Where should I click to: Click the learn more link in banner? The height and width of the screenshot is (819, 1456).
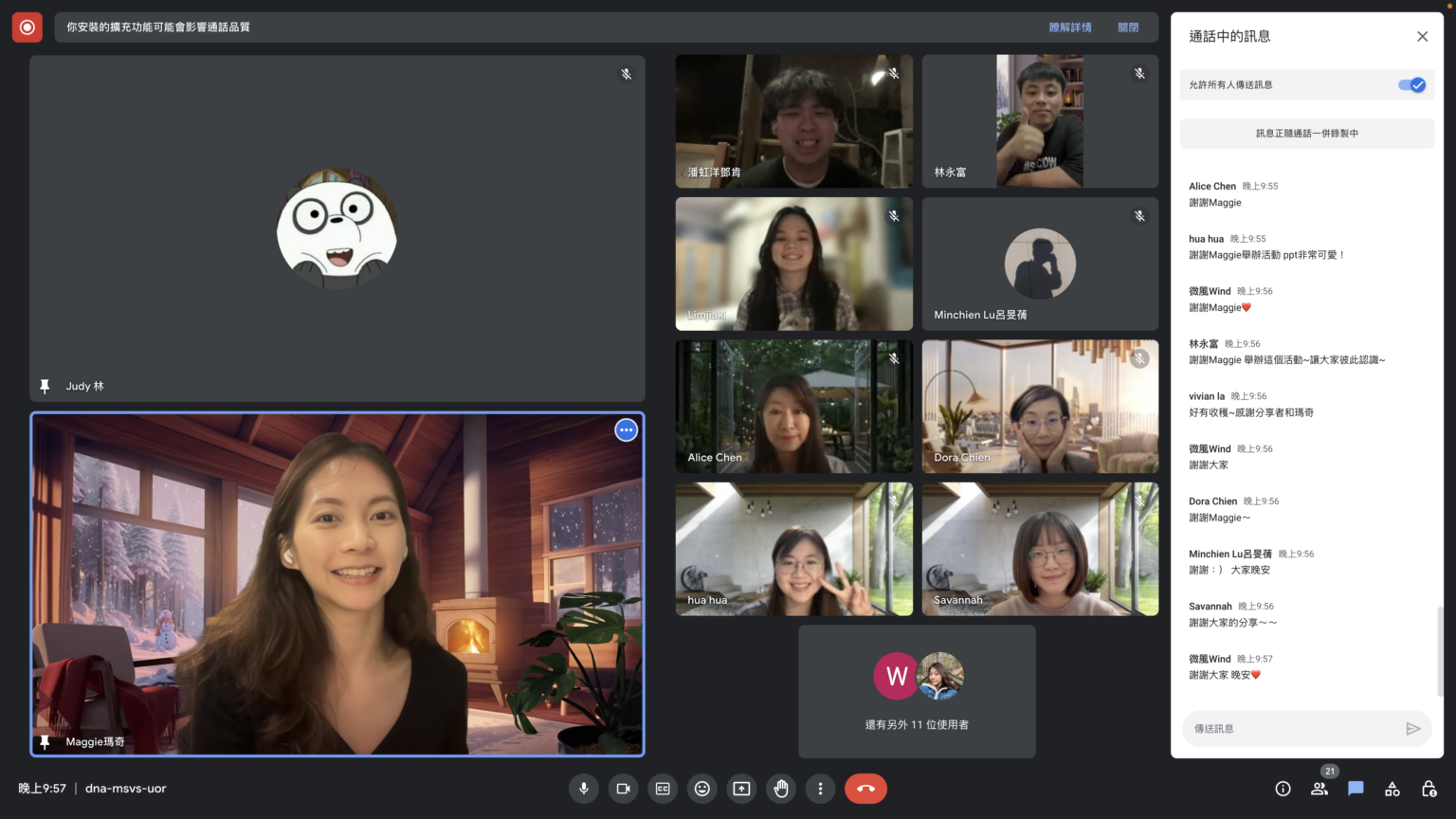pos(1070,27)
